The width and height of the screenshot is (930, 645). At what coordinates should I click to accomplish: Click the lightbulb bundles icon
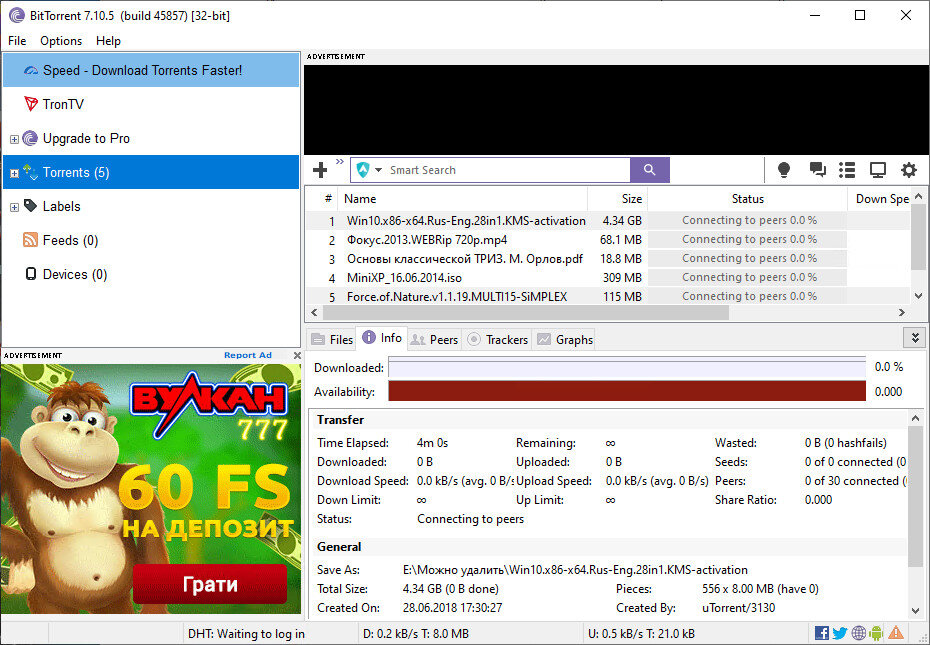784,170
